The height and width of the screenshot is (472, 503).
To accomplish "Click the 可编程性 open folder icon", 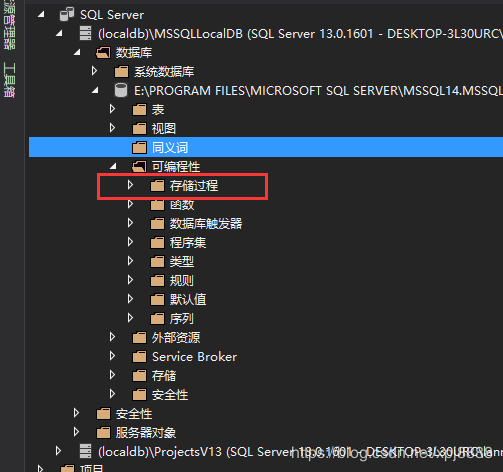I will 139,166.
